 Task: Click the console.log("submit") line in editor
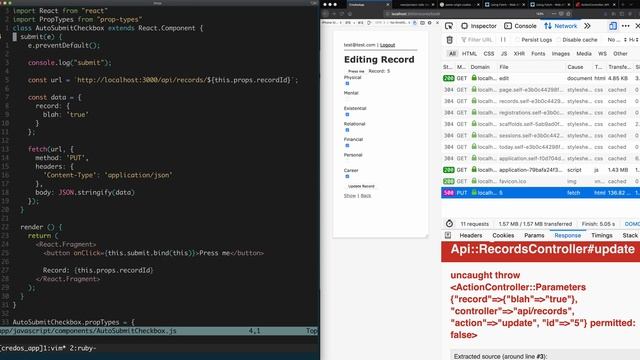coord(69,62)
